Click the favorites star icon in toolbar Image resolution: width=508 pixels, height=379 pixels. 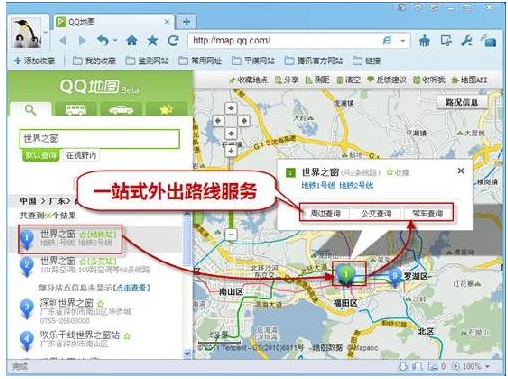(153, 41)
